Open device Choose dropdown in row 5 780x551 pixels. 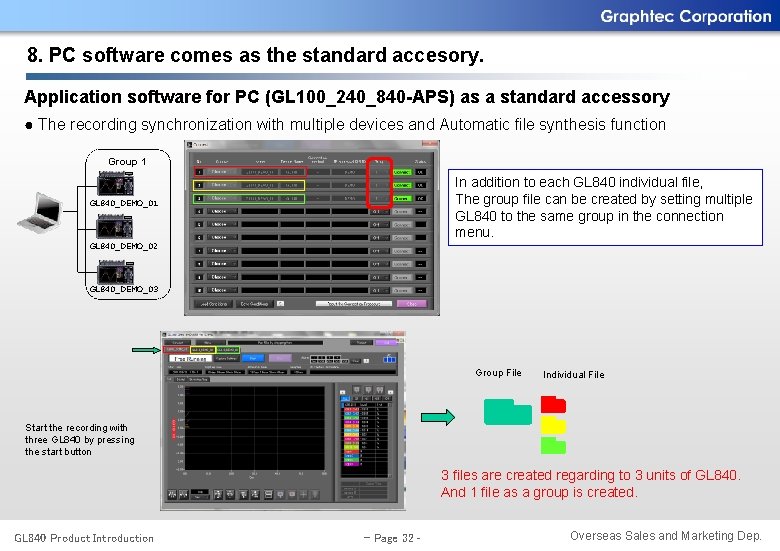pyautogui.click(x=222, y=224)
